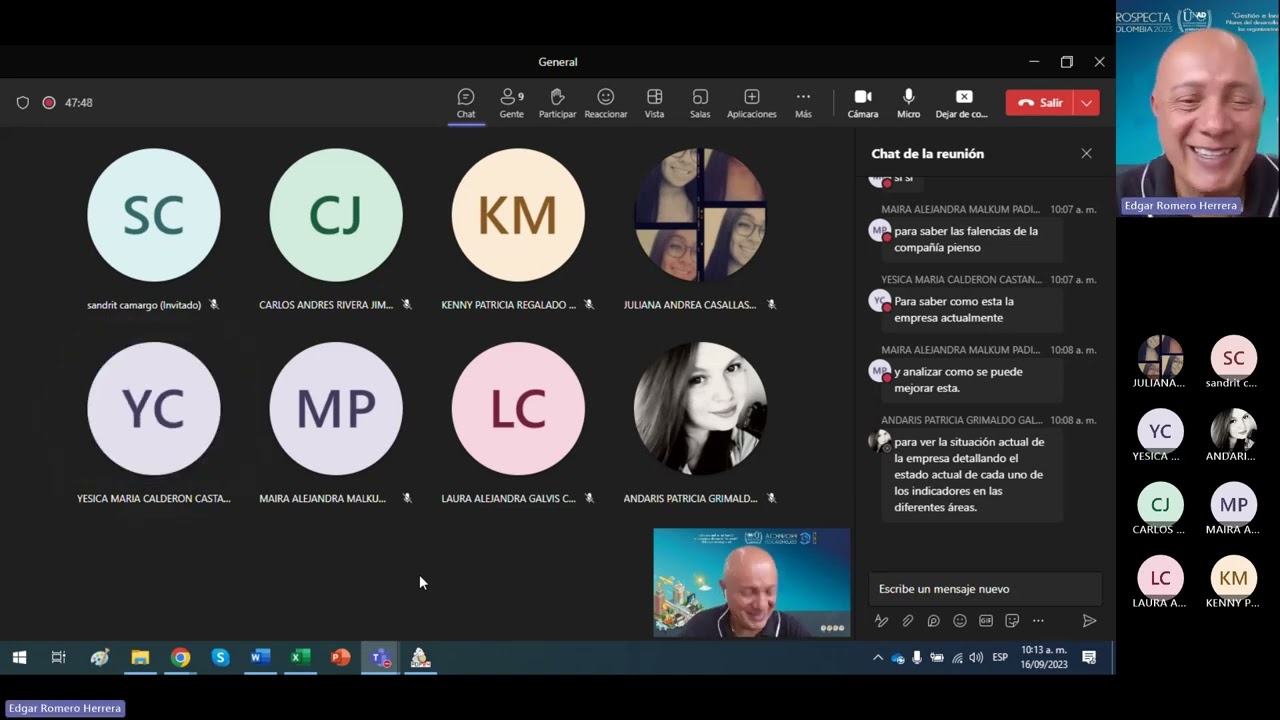Expand more compose options ellipsis
This screenshot has height=720, width=1280.
[1038, 621]
